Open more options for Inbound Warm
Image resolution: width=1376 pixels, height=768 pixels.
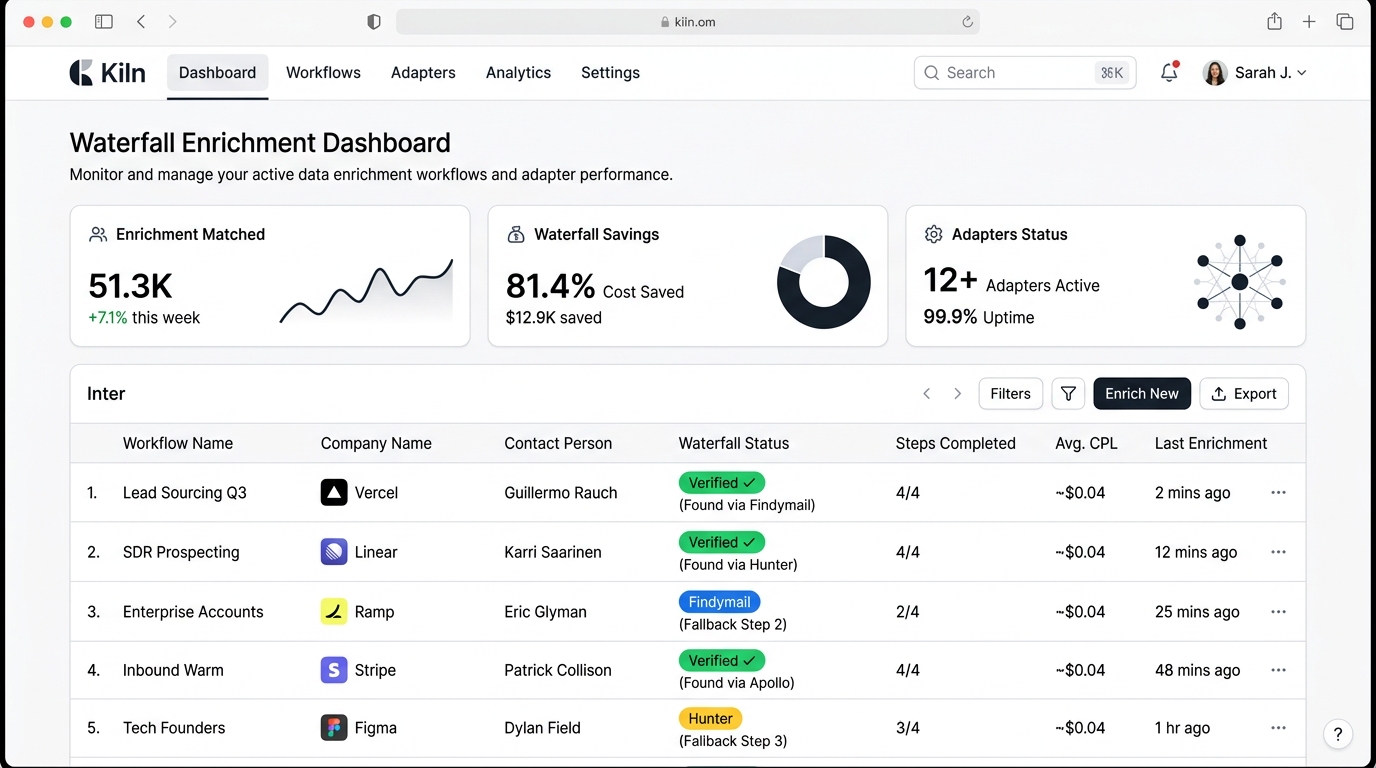[1278, 670]
